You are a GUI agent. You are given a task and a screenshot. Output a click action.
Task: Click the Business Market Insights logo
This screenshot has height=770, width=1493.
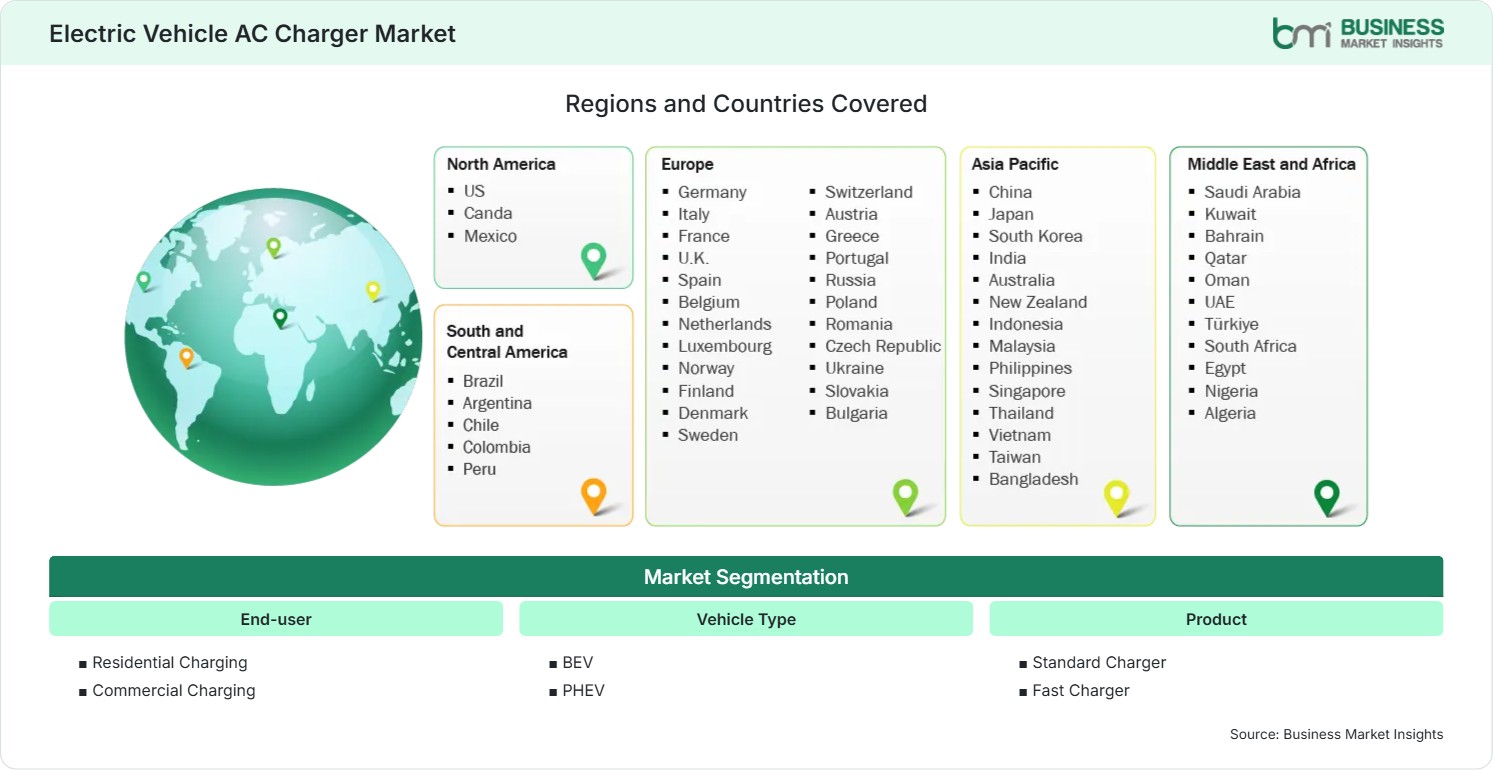click(x=1357, y=33)
